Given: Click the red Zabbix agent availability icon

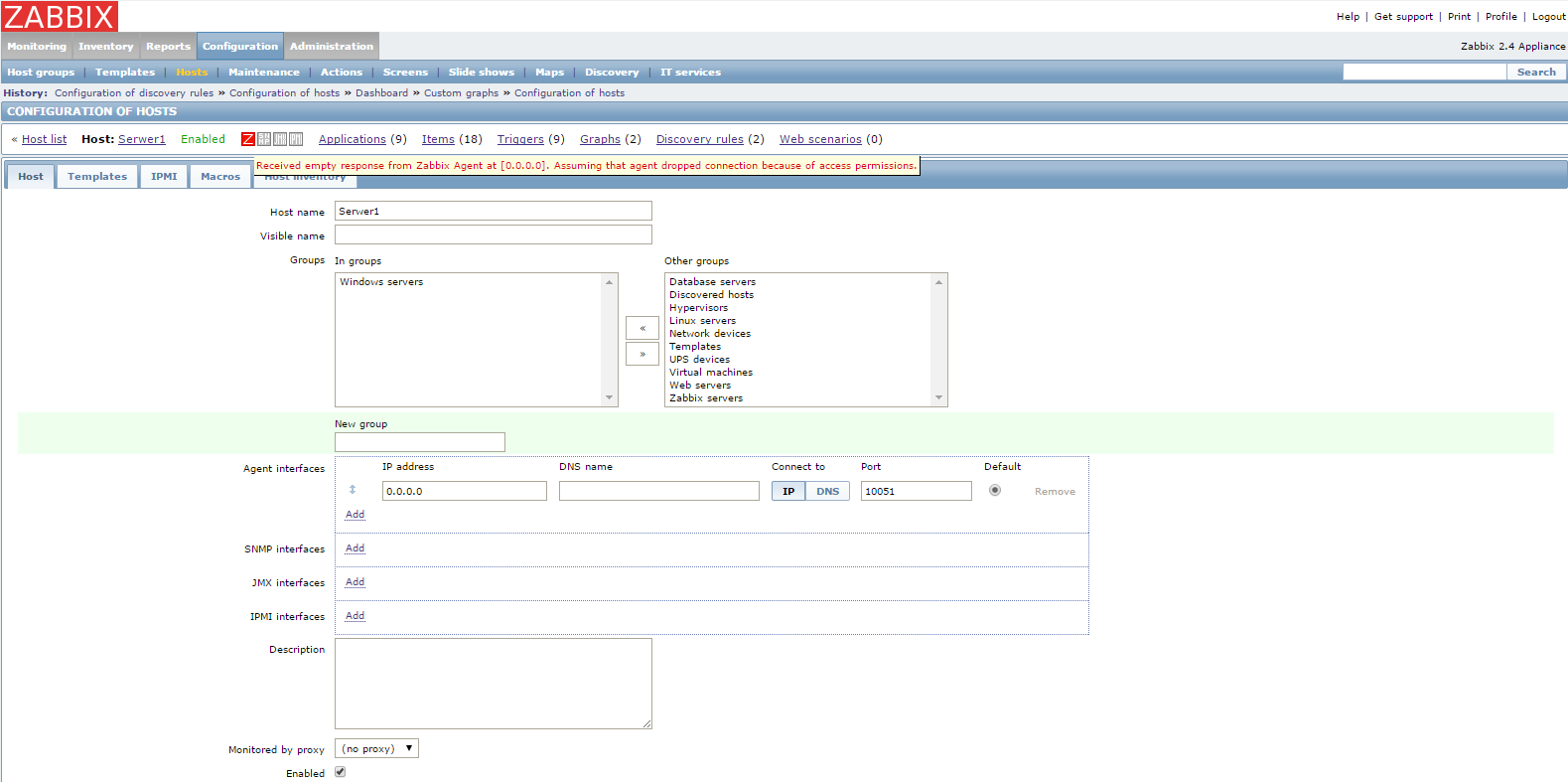Looking at the screenshot, I should pyautogui.click(x=248, y=139).
